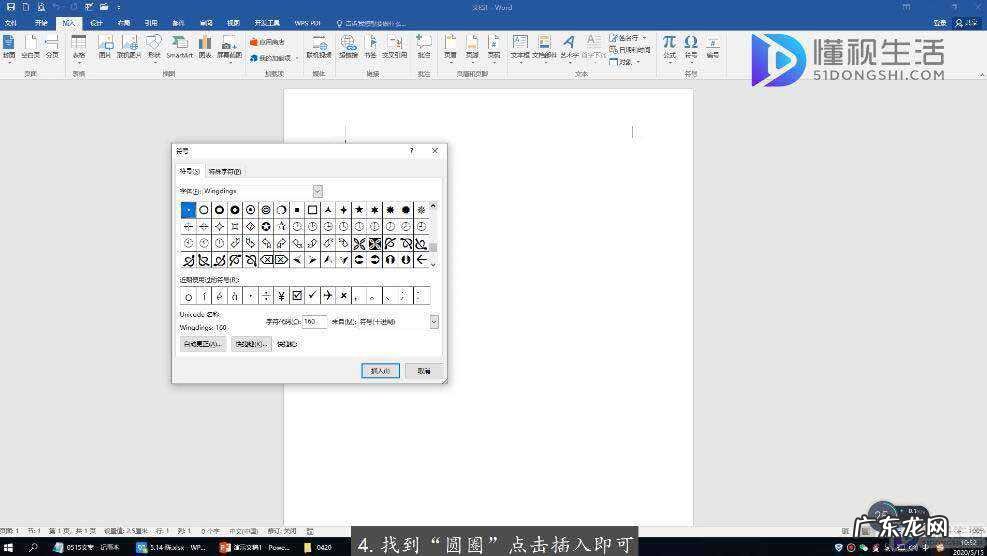Screen dimensions: 987x556
Task: Select the hollow circle symbol in the grid
Action: pos(204,210)
